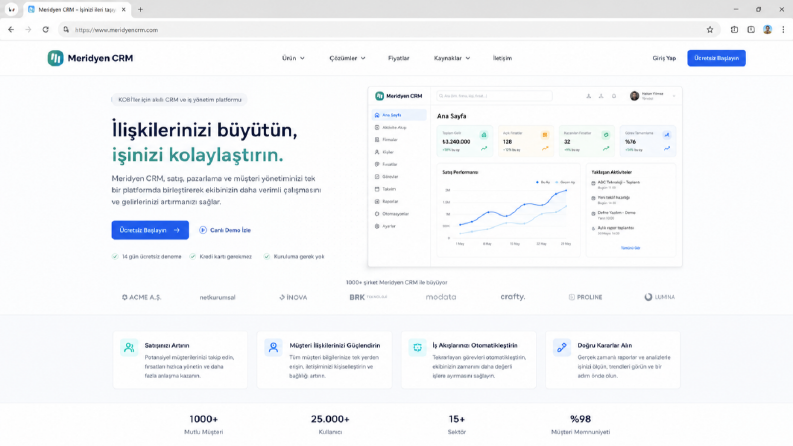This screenshot has height=446, width=793.
Task: Click the PROLINE company logo
Action: coord(585,297)
